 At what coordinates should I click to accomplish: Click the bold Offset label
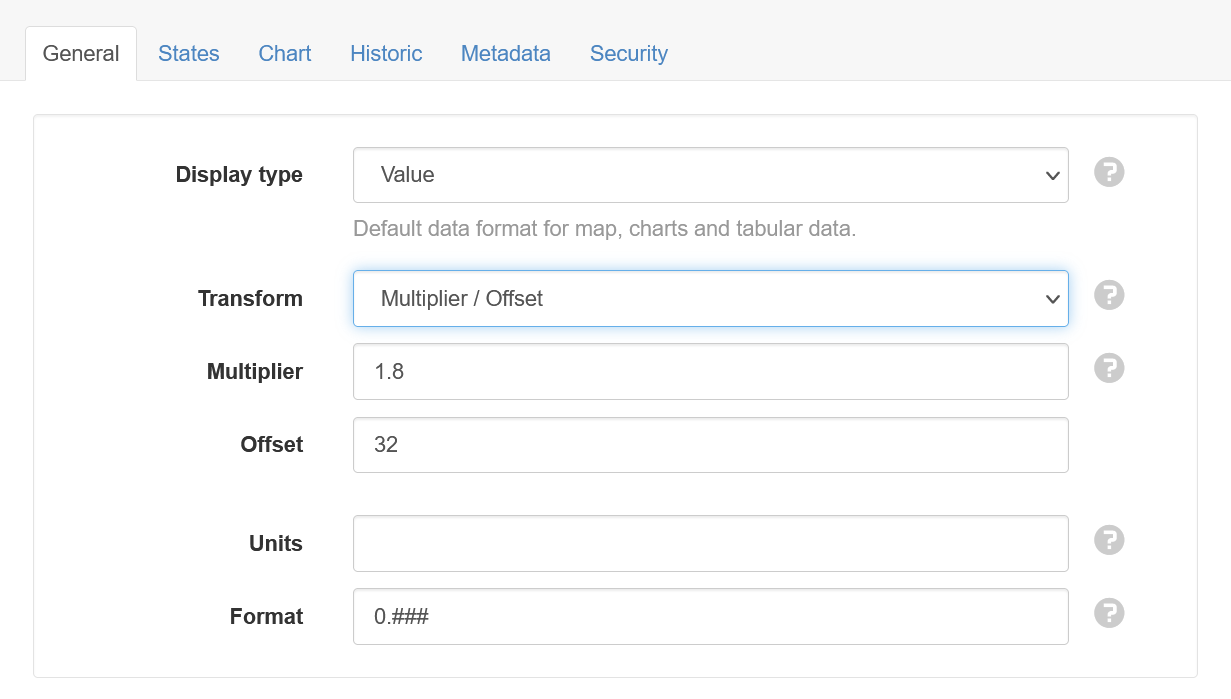tap(271, 445)
